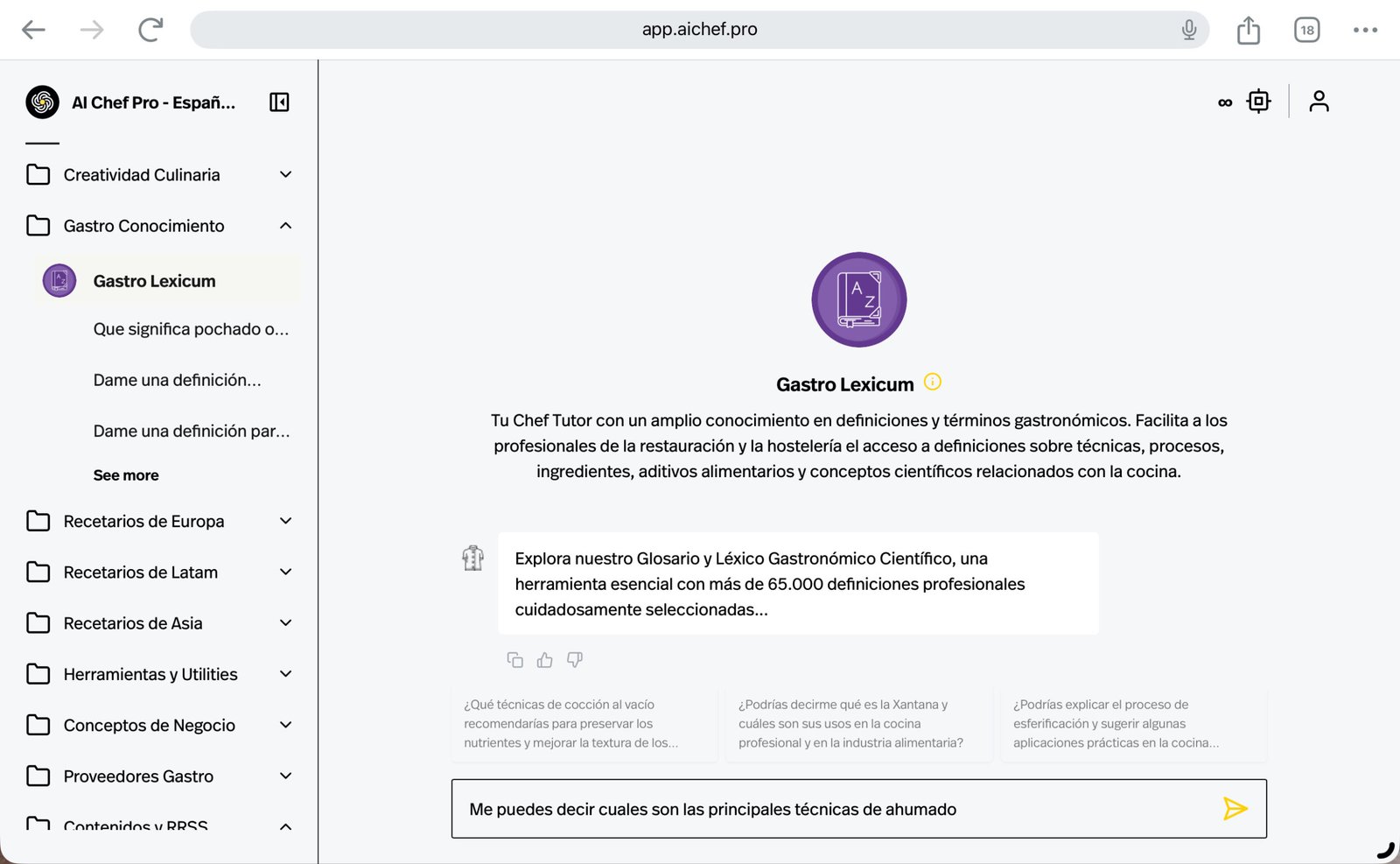The height and width of the screenshot is (864, 1400).
Task: Open the browser three-dots menu
Action: tap(1365, 30)
